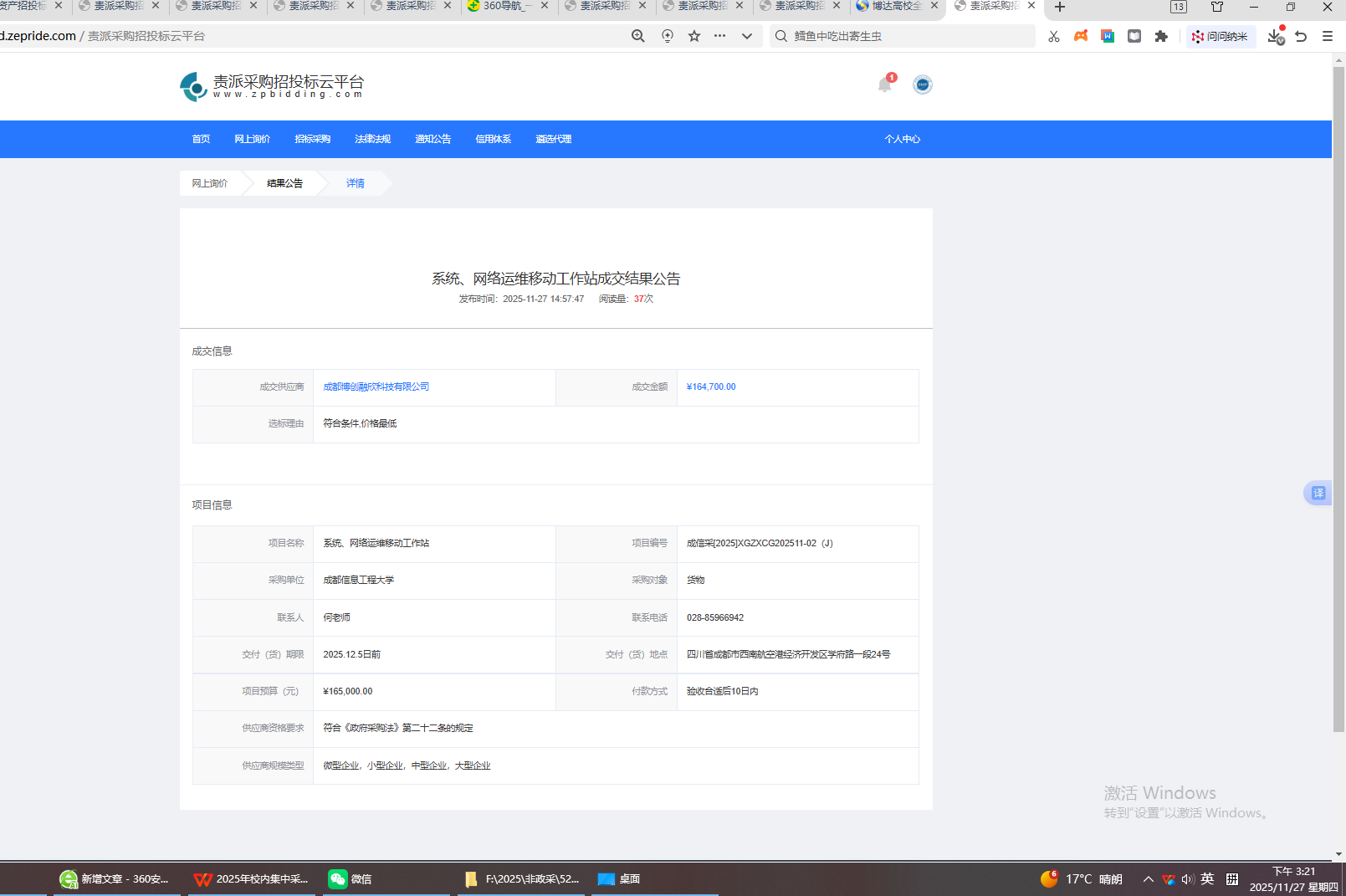Bookmark page with the star icon

(x=694, y=36)
